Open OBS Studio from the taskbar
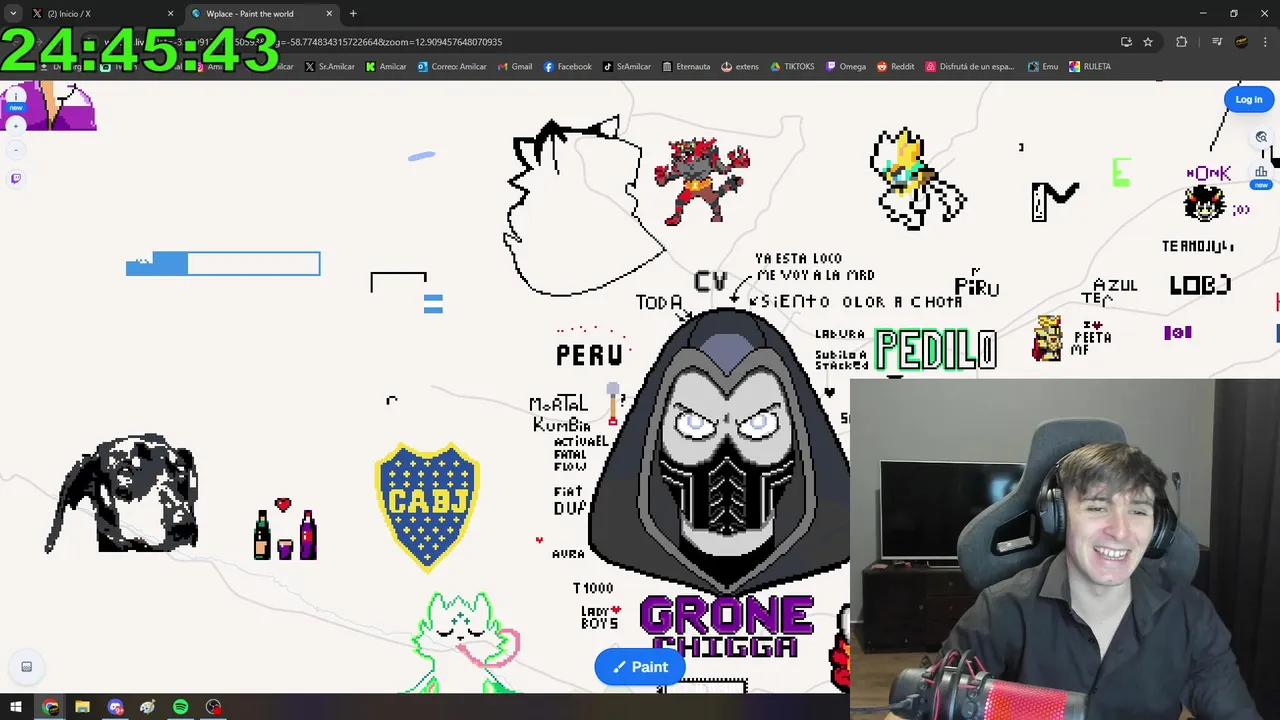This screenshot has width=1280, height=720. pos(213,707)
